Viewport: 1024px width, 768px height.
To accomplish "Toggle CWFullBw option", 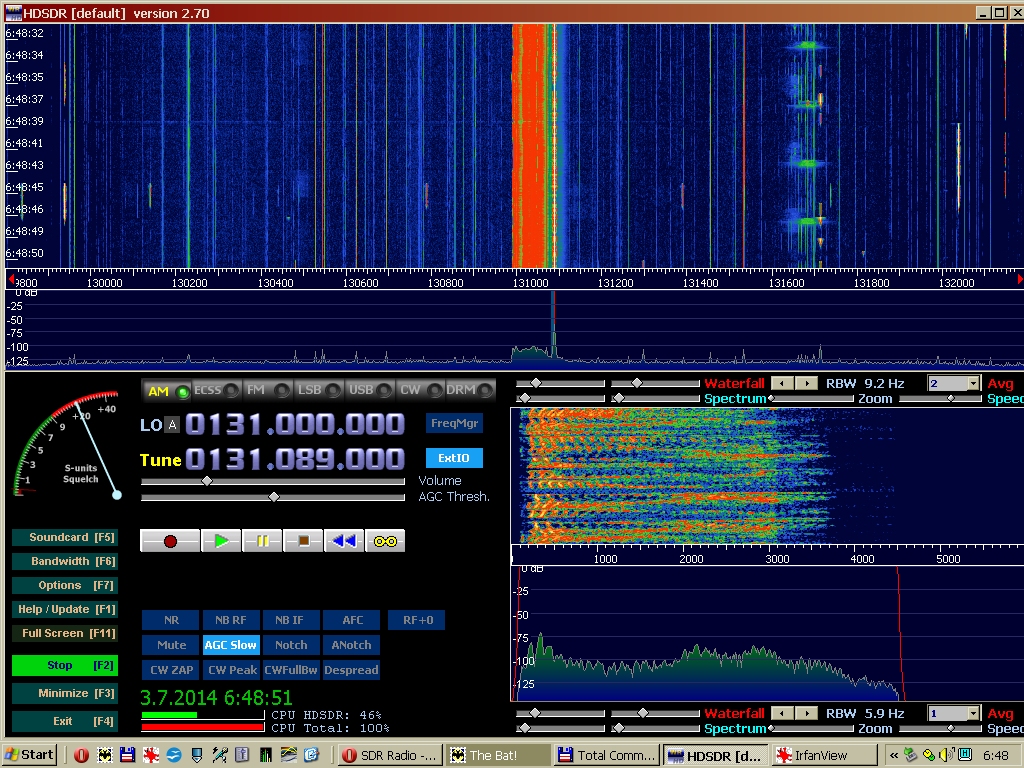I will [291, 669].
